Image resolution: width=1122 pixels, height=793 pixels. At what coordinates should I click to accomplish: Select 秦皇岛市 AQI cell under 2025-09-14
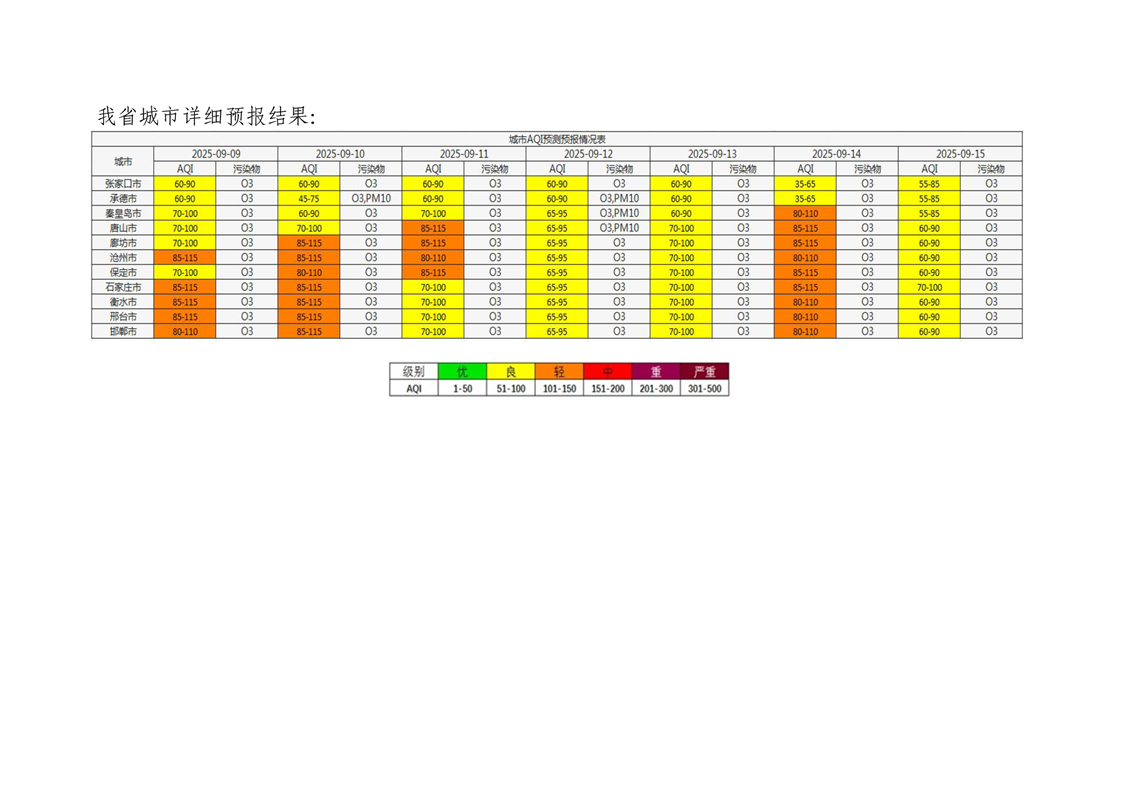805,213
